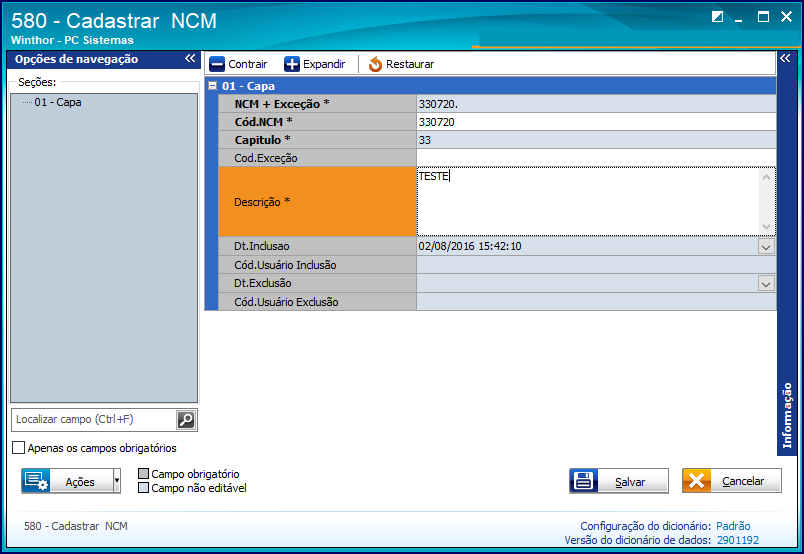Viewport: 804px width, 554px height.
Task: Open the Dt.Exclusão date dropdown
Action: pos(766,284)
